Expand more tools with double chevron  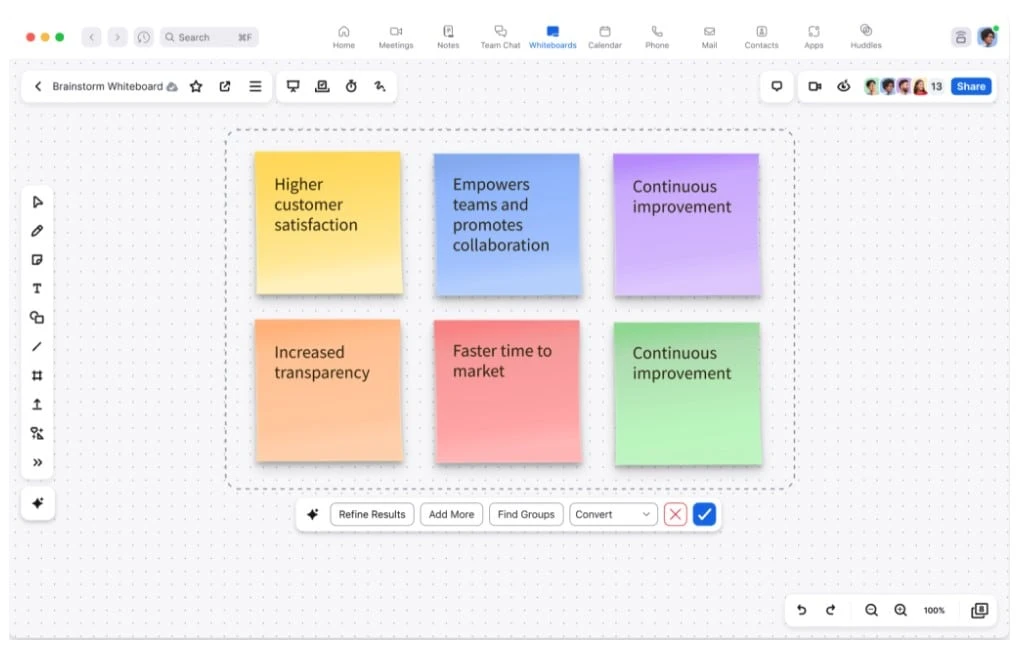[x=37, y=462]
